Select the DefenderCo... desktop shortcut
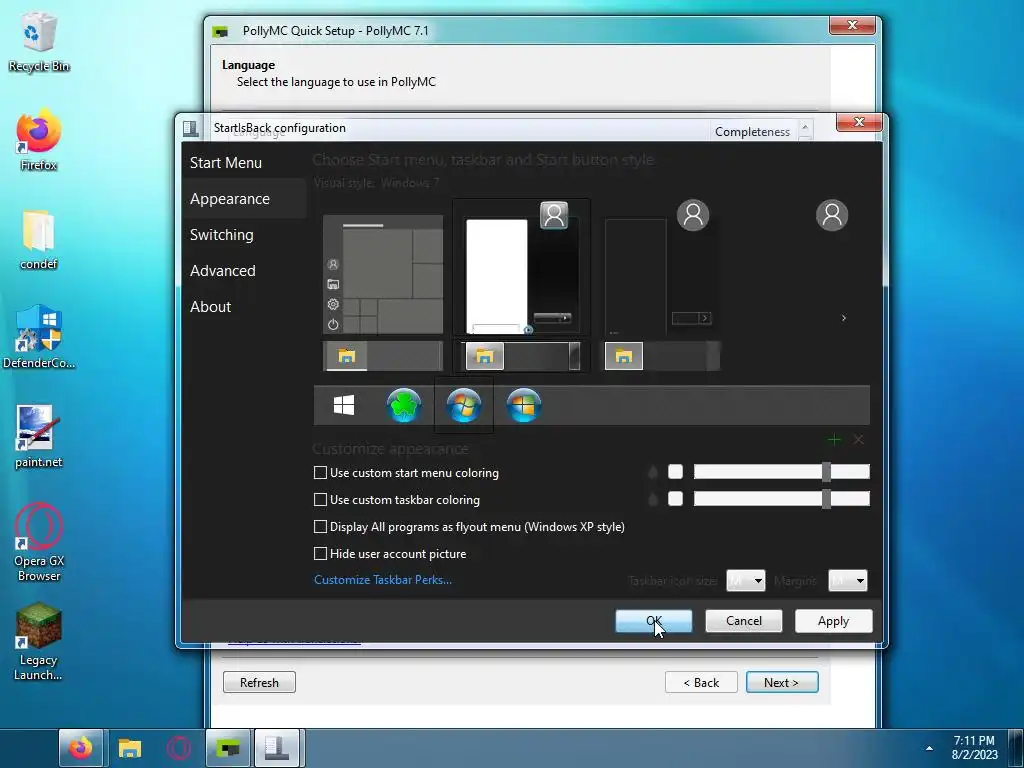The image size is (1024, 768). point(39,338)
